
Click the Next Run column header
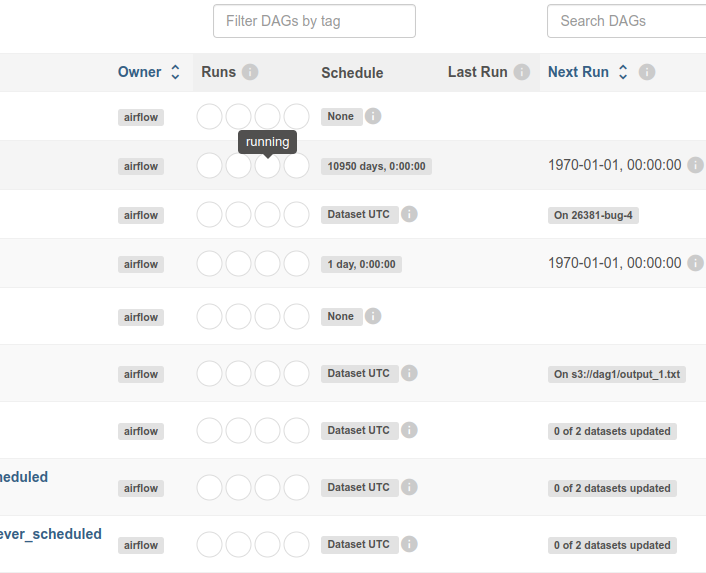tap(578, 72)
